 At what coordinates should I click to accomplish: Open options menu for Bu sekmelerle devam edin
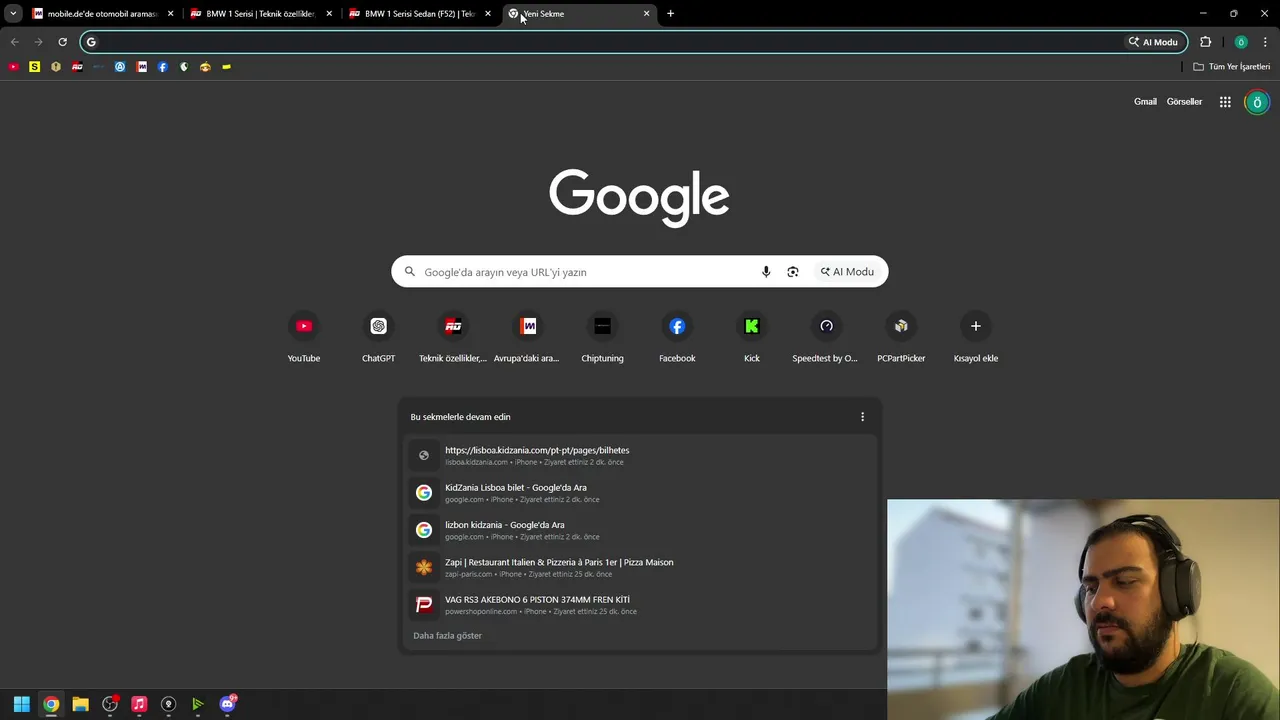(862, 417)
